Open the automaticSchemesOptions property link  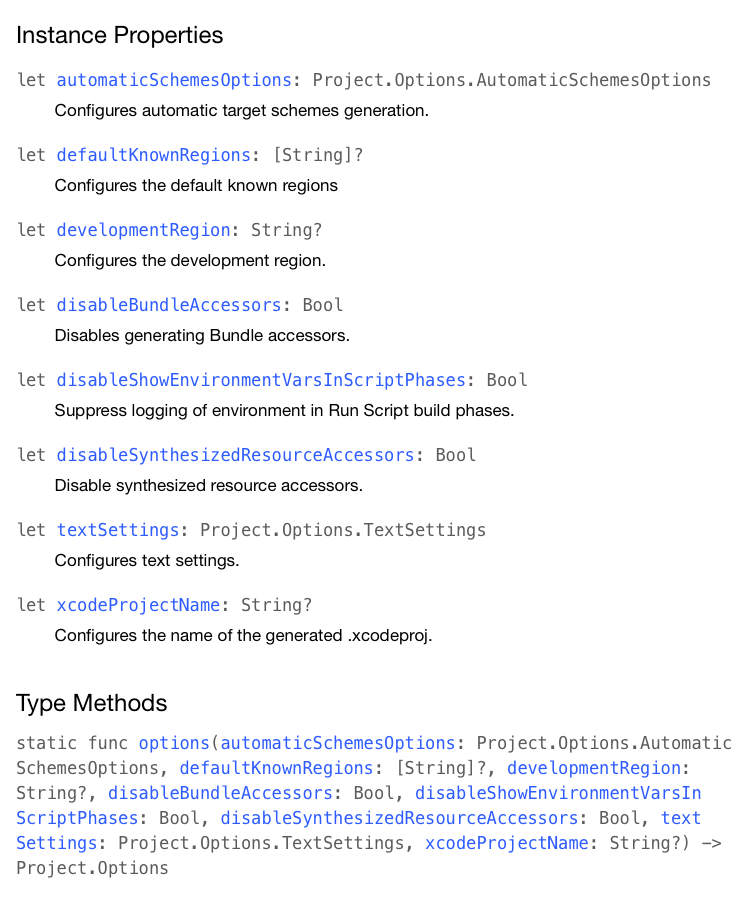(x=174, y=80)
